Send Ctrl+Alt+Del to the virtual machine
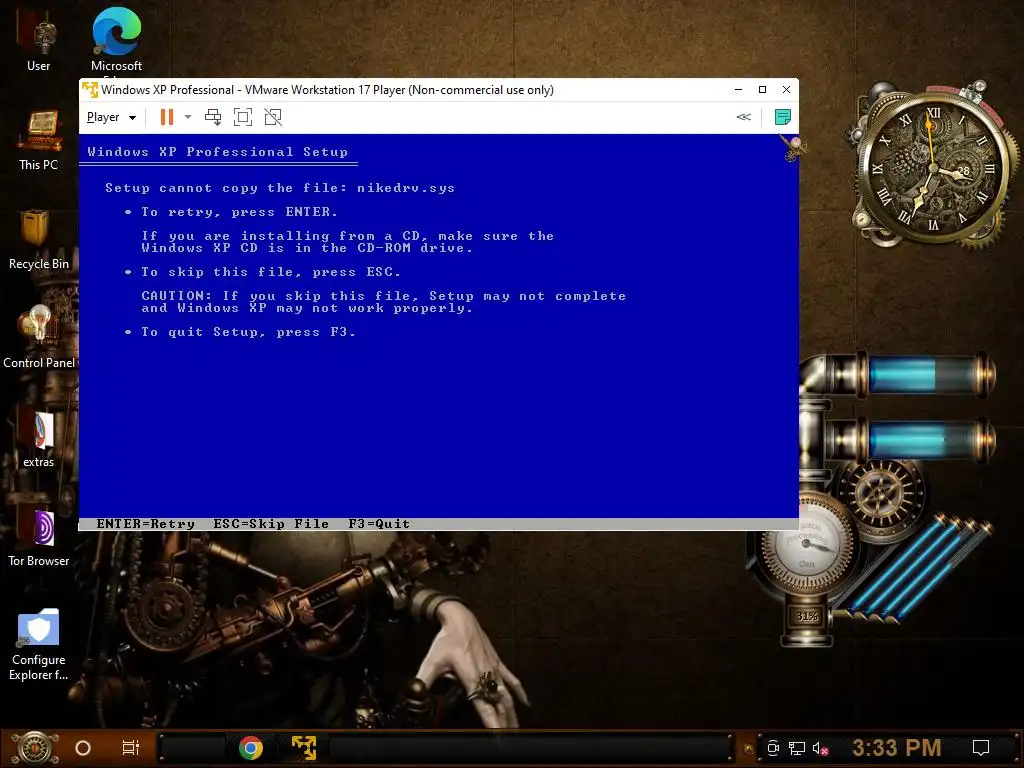Image resolution: width=1024 pixels, height=768 pixels. [213, 117]
